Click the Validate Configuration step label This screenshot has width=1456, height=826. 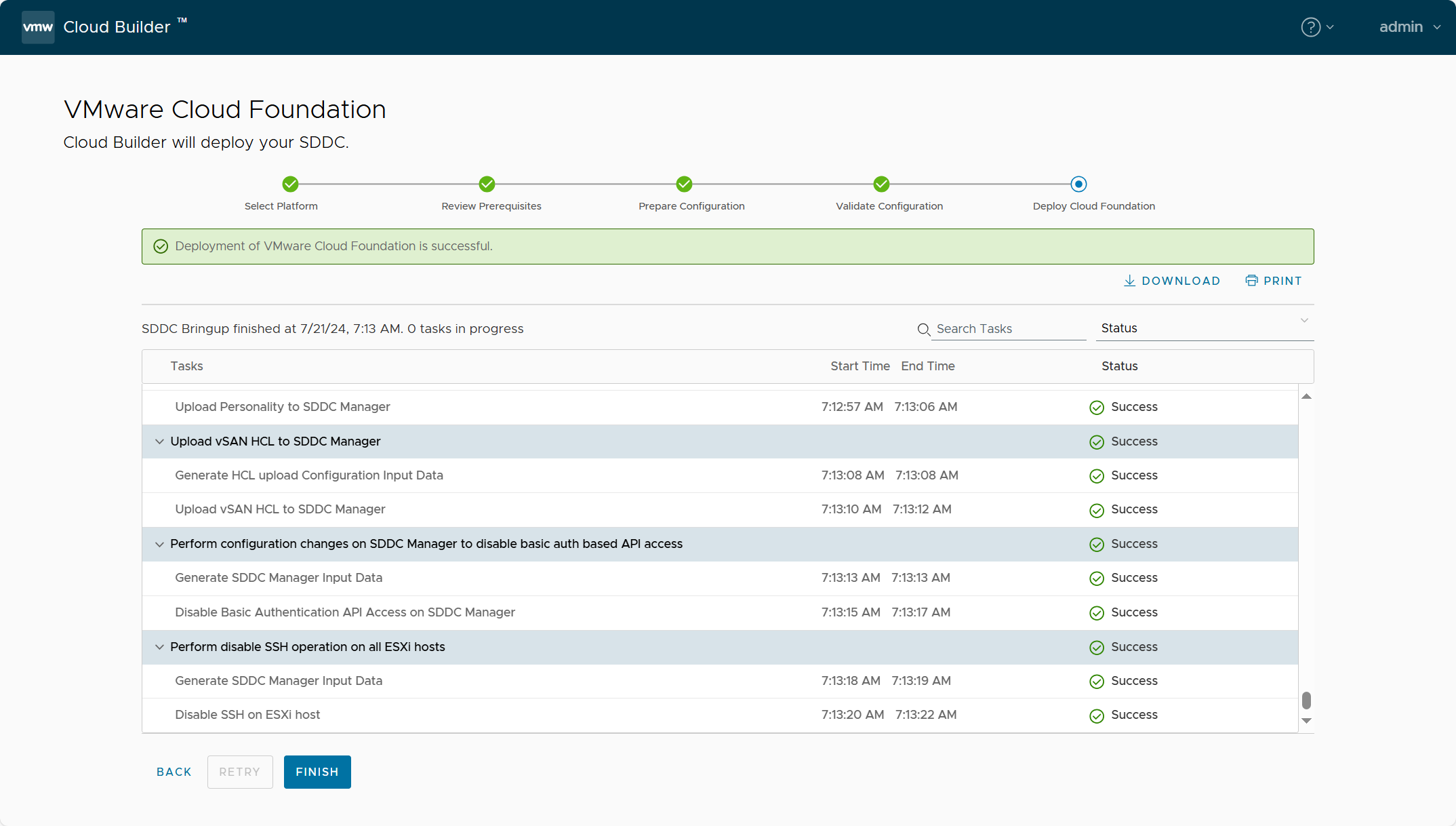pos(889,206)
